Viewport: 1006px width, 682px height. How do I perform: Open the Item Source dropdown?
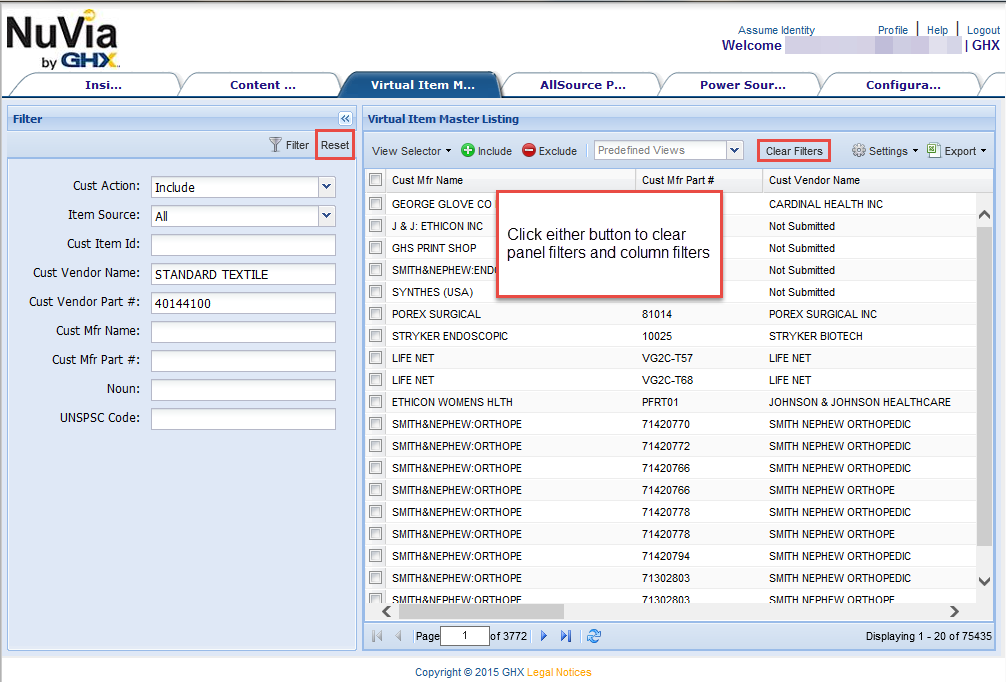(x=327, y=216)
